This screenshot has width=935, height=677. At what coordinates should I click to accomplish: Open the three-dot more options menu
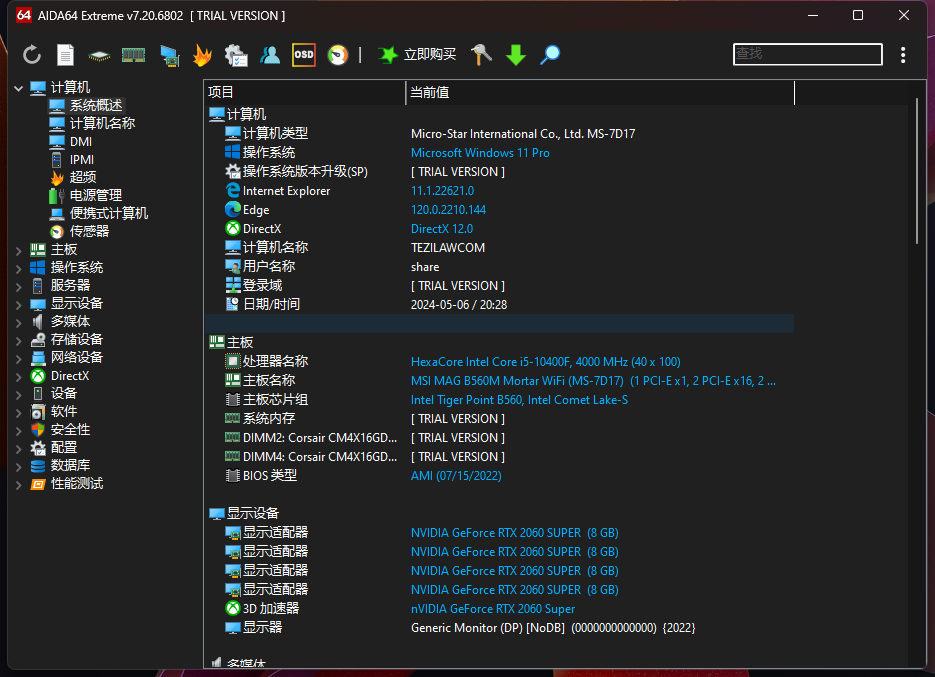point(903,55)
